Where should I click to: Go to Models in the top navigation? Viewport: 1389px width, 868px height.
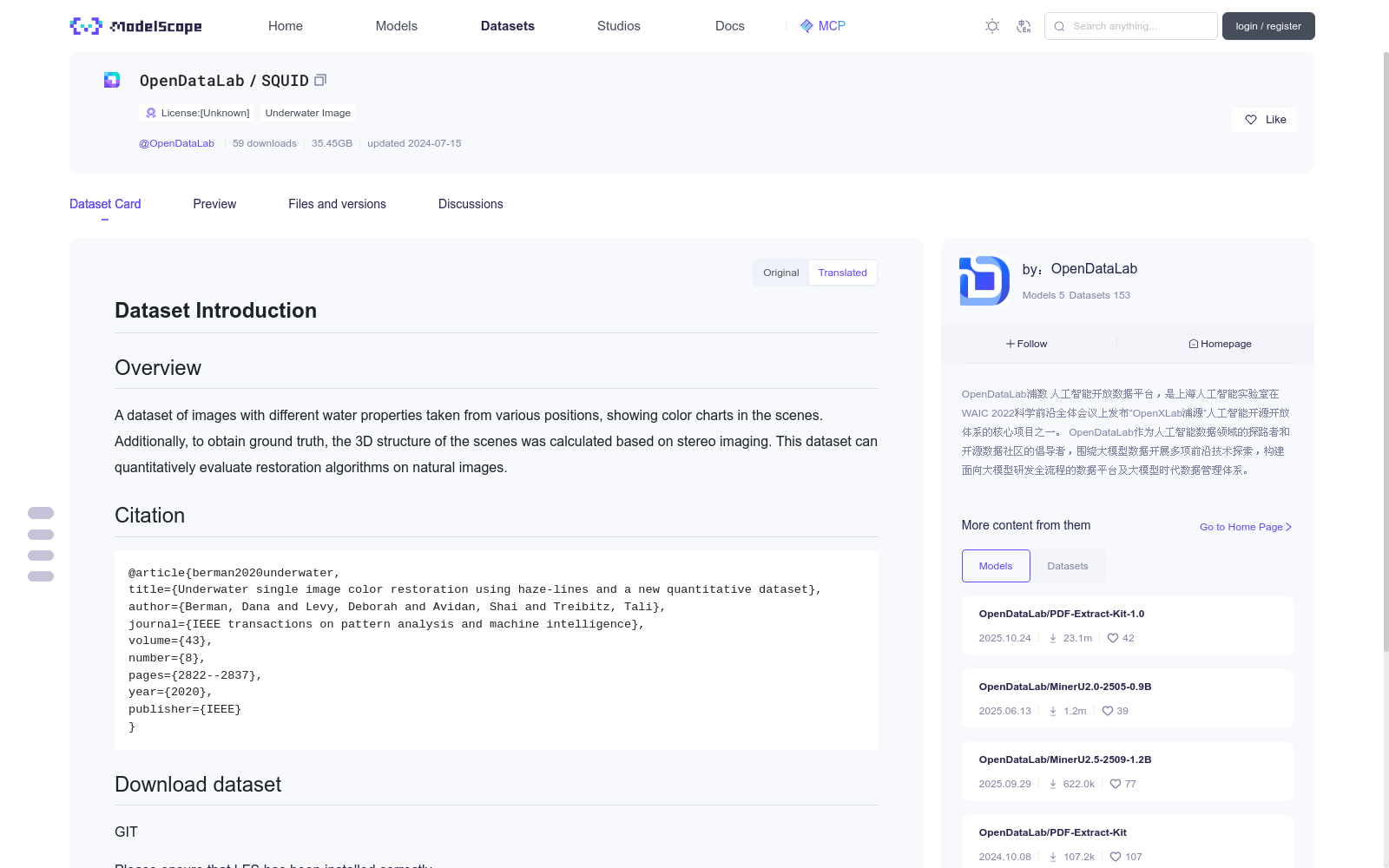[397, 26]
